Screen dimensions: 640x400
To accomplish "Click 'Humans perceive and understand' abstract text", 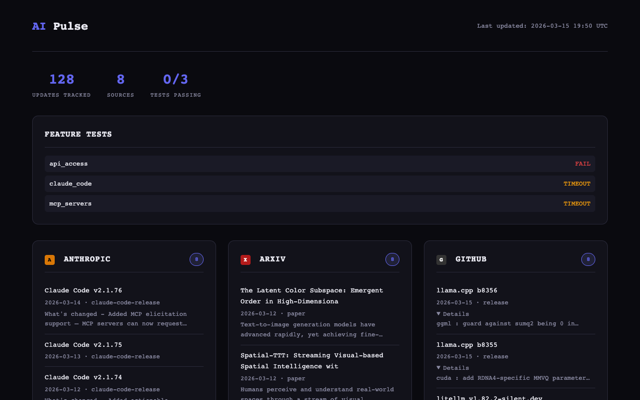I will 317,393.
